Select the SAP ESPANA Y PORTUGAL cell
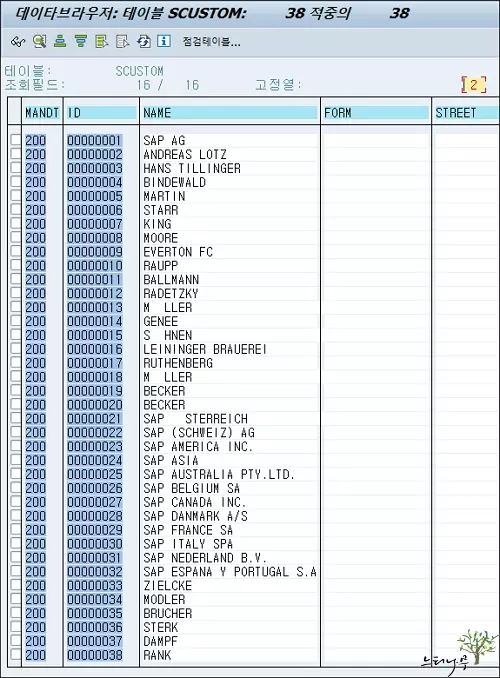The width and height of the screenshot is (500, 678). click(230, 572)
